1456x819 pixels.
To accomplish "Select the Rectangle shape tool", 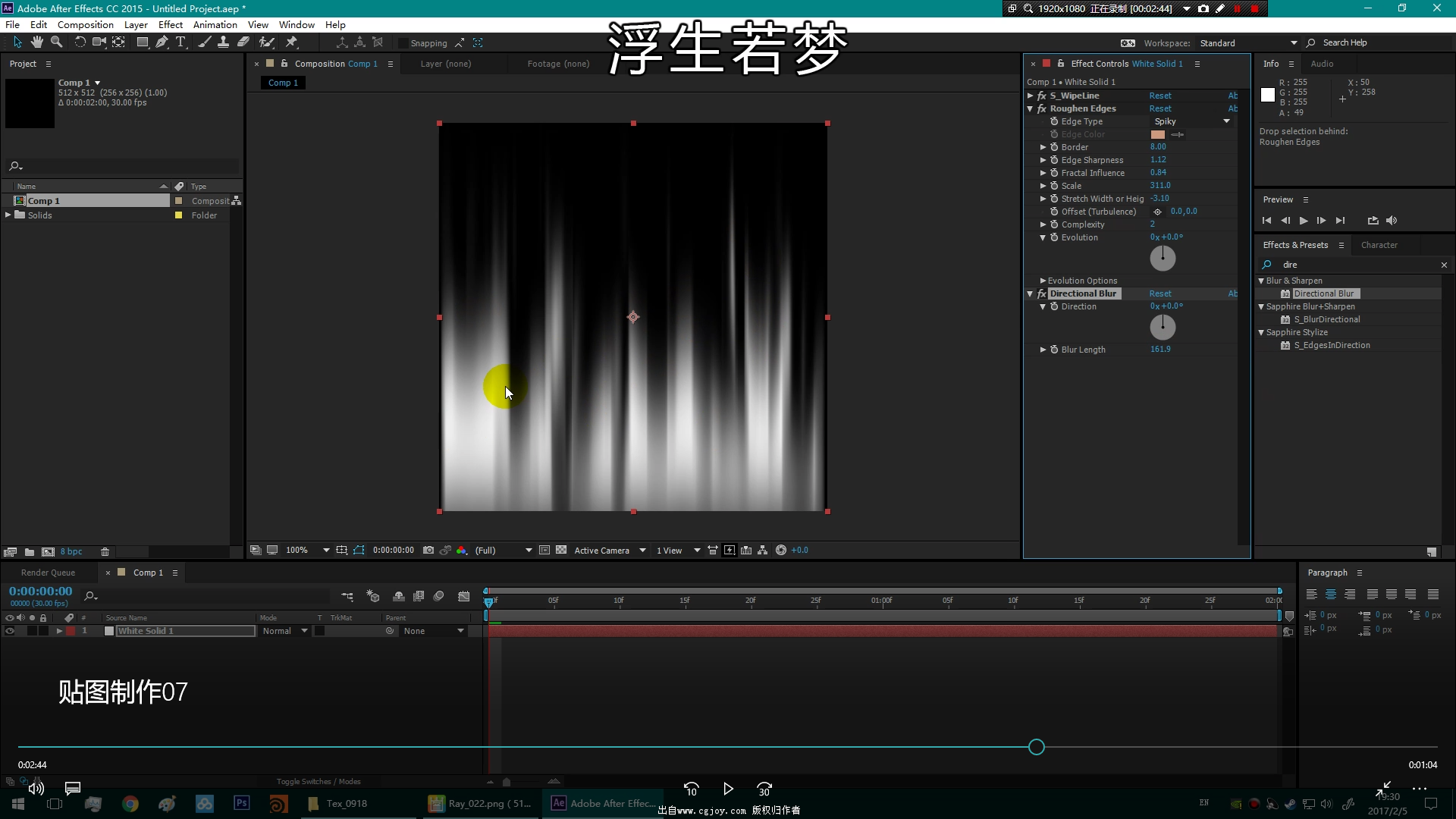I will pos(142,42).
